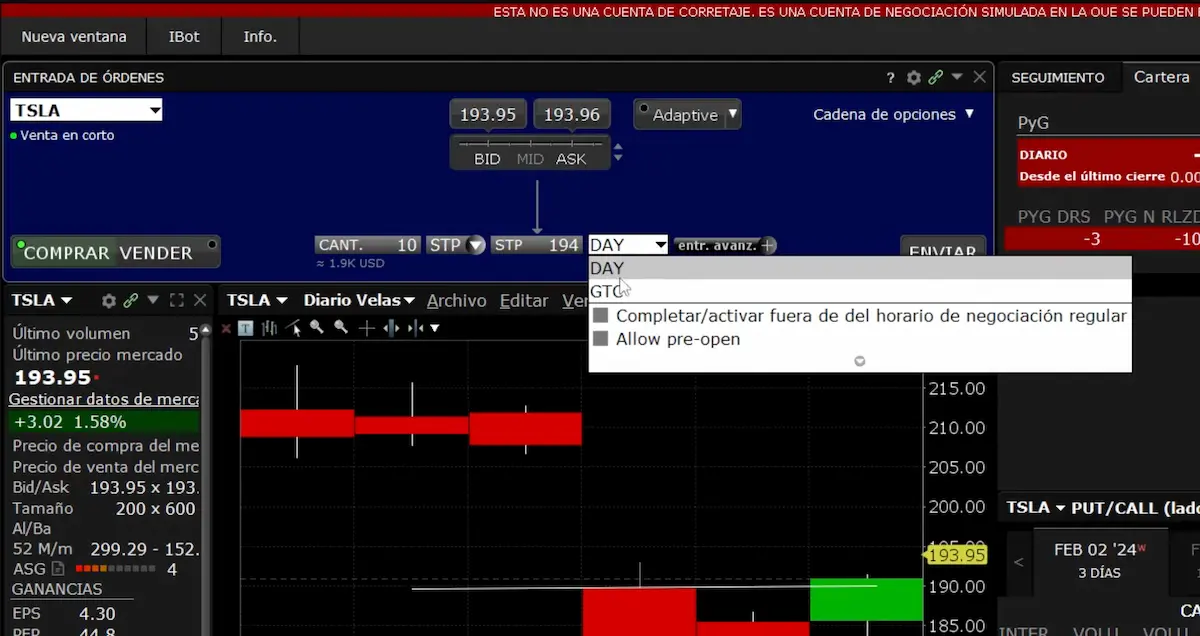Click first magnifier zoom icon in chart toolbar
The image size is (1200, 636).
pos(317,328)
